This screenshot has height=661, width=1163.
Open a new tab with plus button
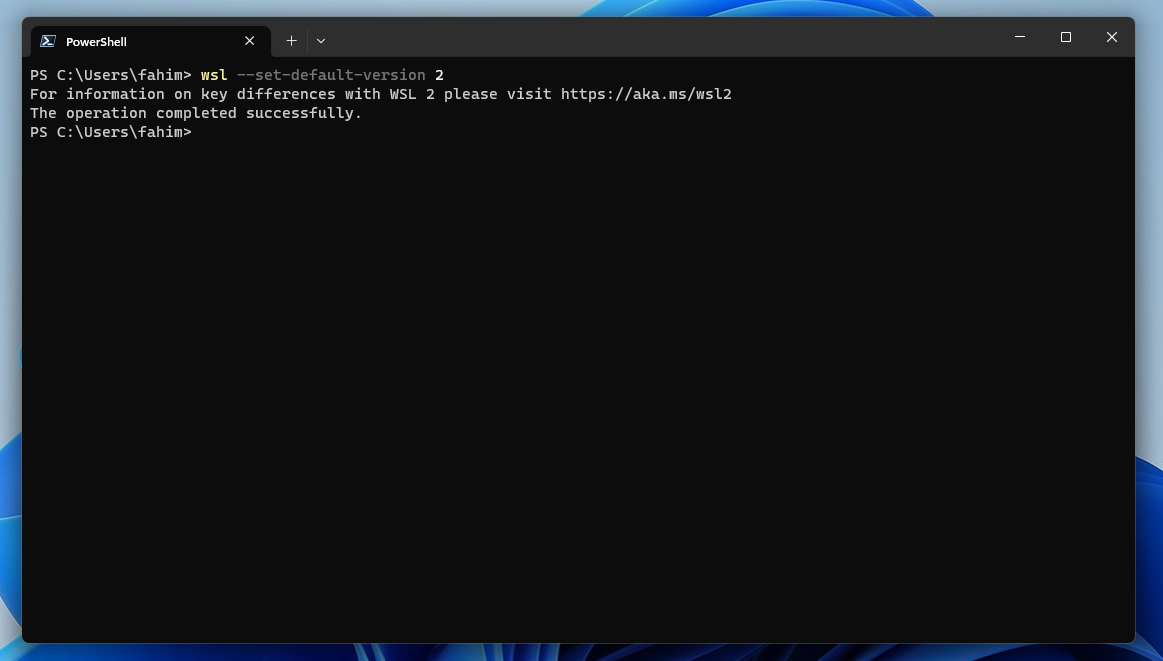point(291,41)
